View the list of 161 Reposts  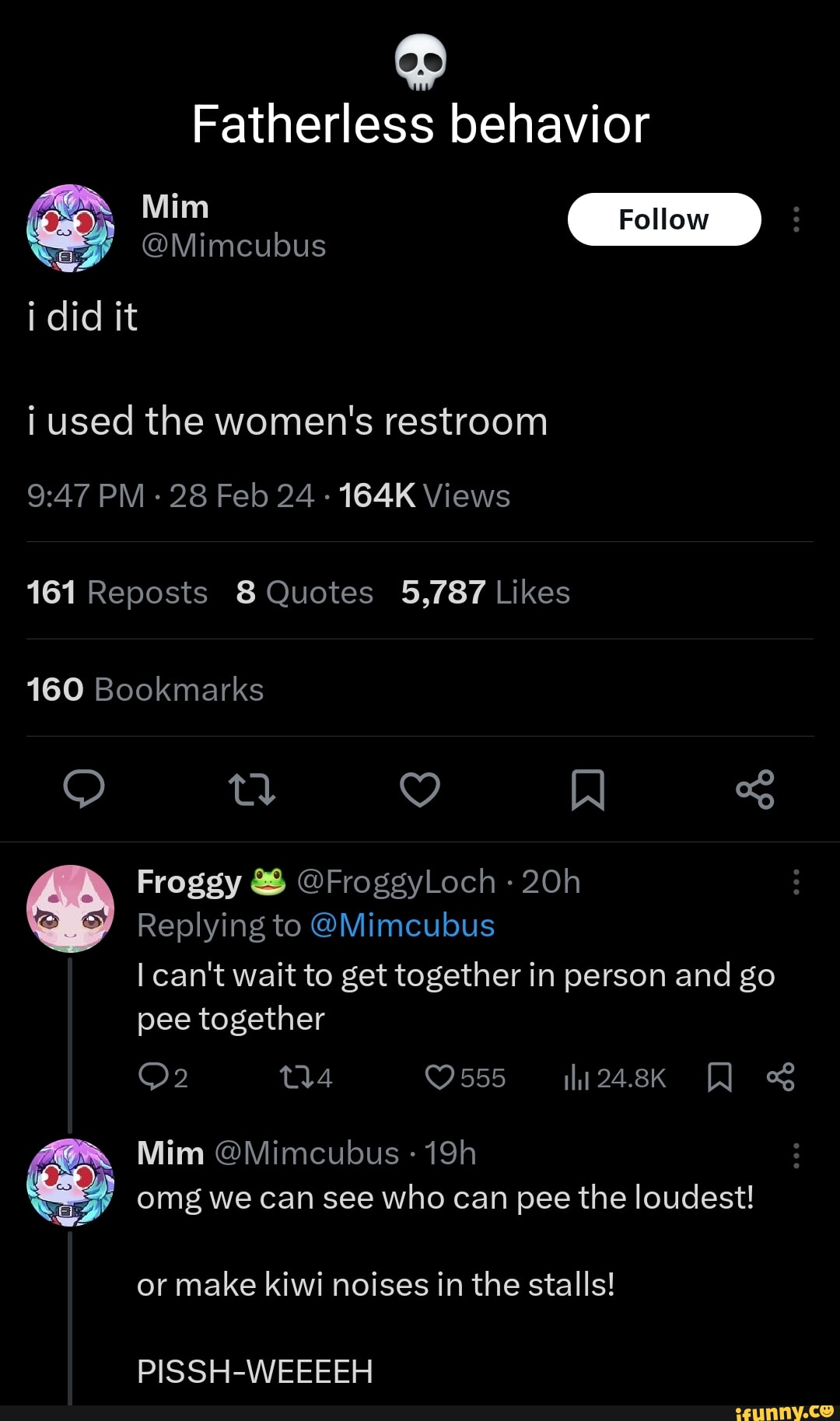click(117, 593)
